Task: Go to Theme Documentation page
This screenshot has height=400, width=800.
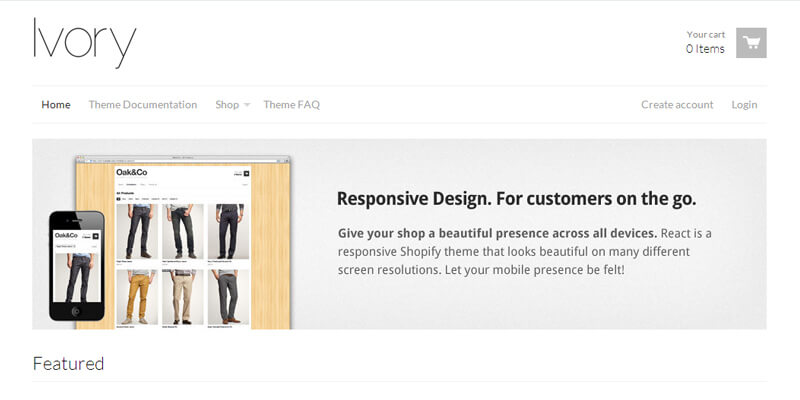Action: [x=142, y=104]
